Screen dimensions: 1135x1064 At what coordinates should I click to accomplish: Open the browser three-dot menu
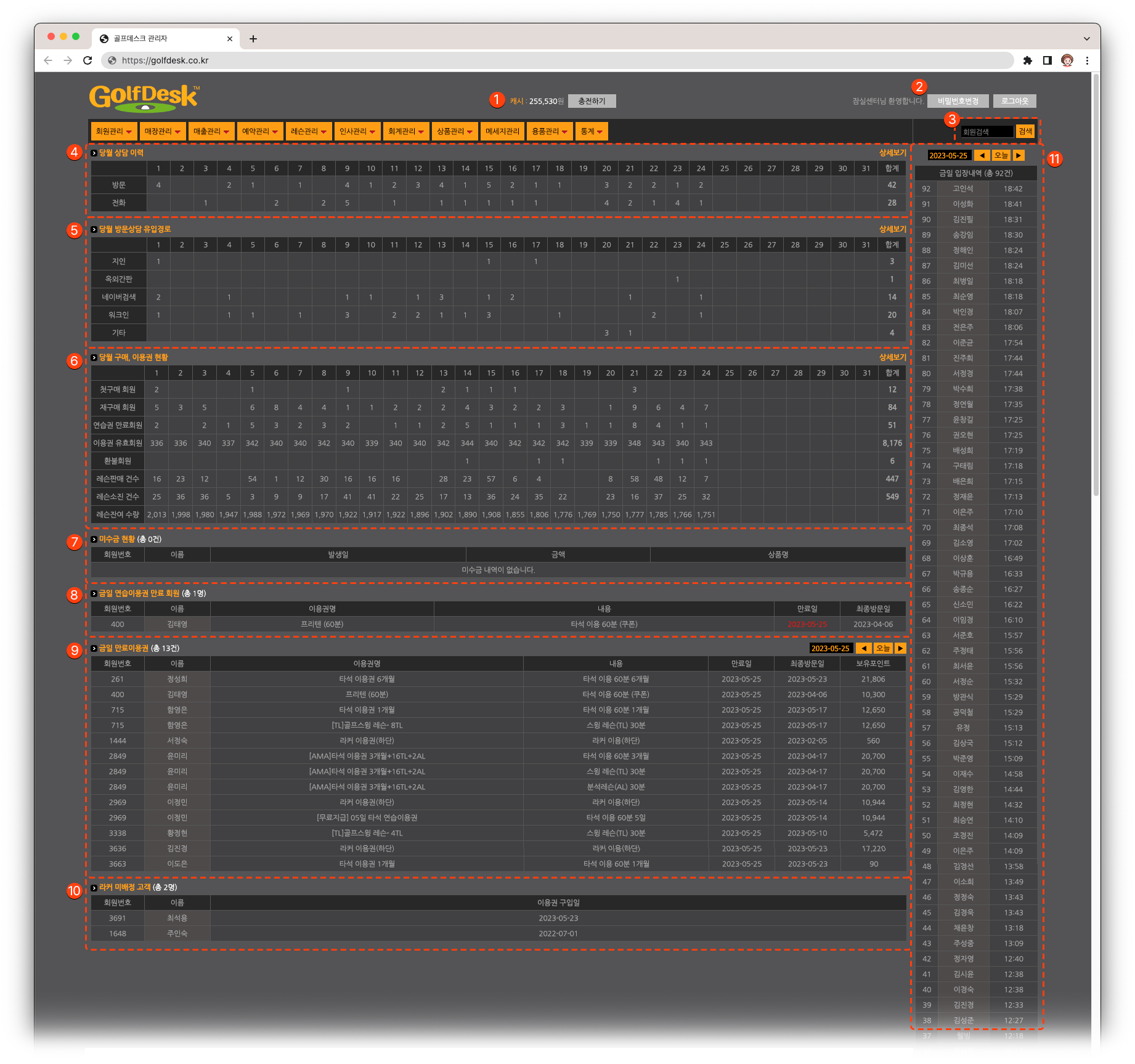pos(1087,60)
